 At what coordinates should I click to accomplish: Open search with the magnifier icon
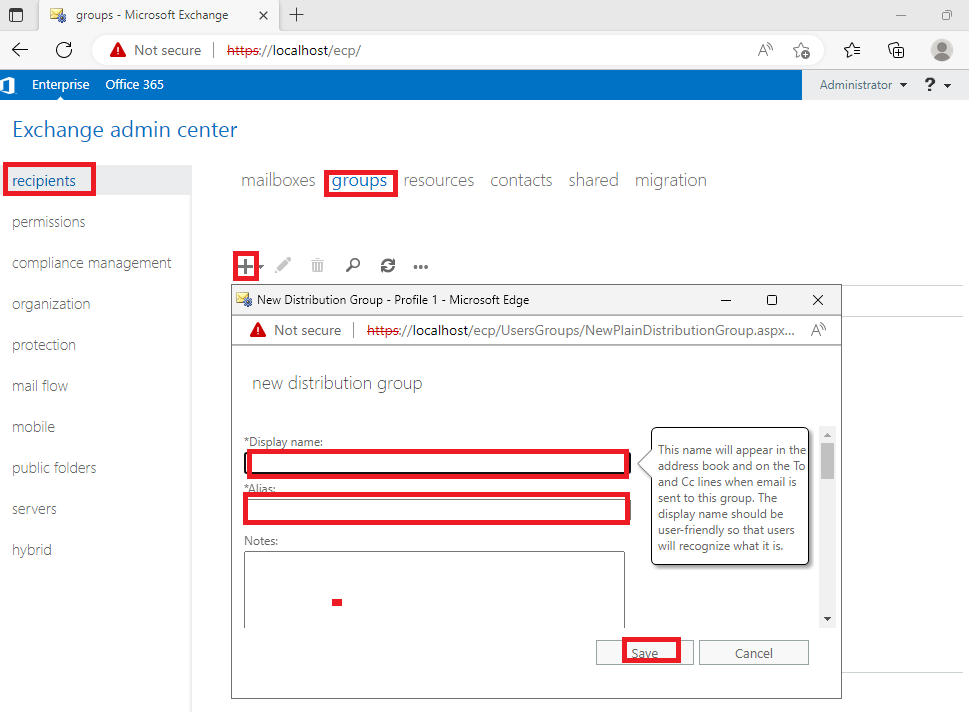[x=353, y=265]
